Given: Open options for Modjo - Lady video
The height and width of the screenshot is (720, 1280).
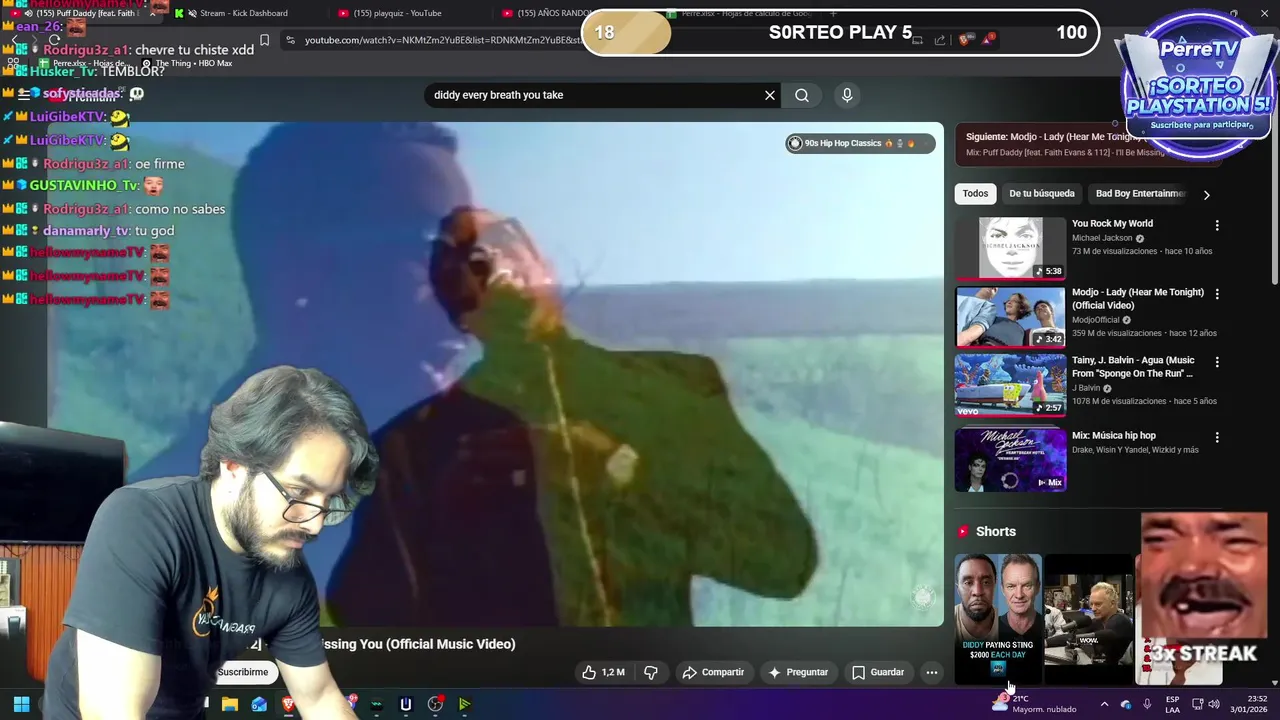Looking at the screenshot, I should [1217, 294].
